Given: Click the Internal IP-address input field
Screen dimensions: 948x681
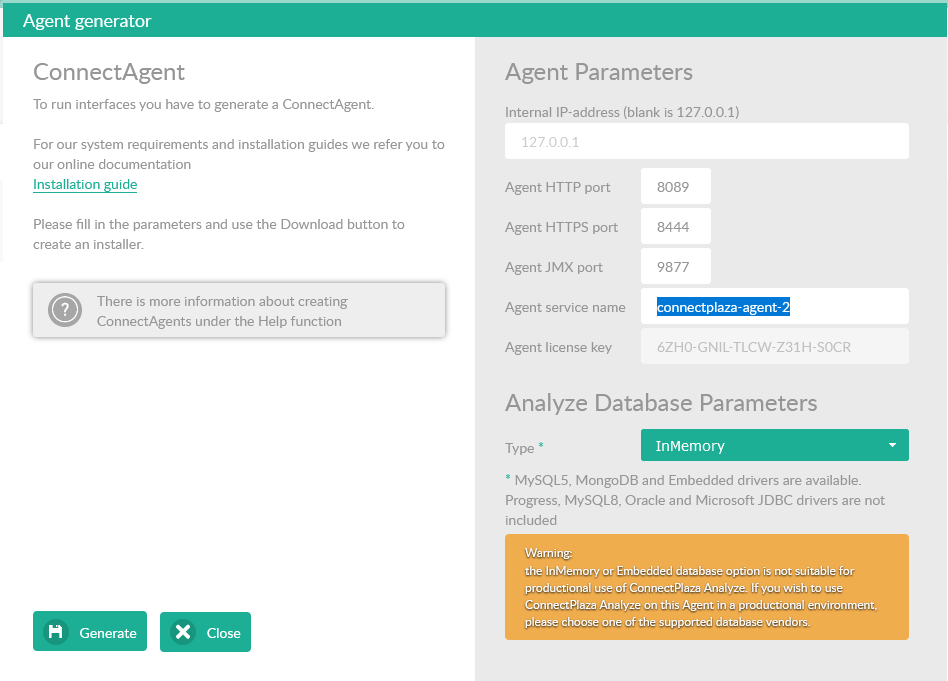Looking at the screenshot, I should 707,142.
